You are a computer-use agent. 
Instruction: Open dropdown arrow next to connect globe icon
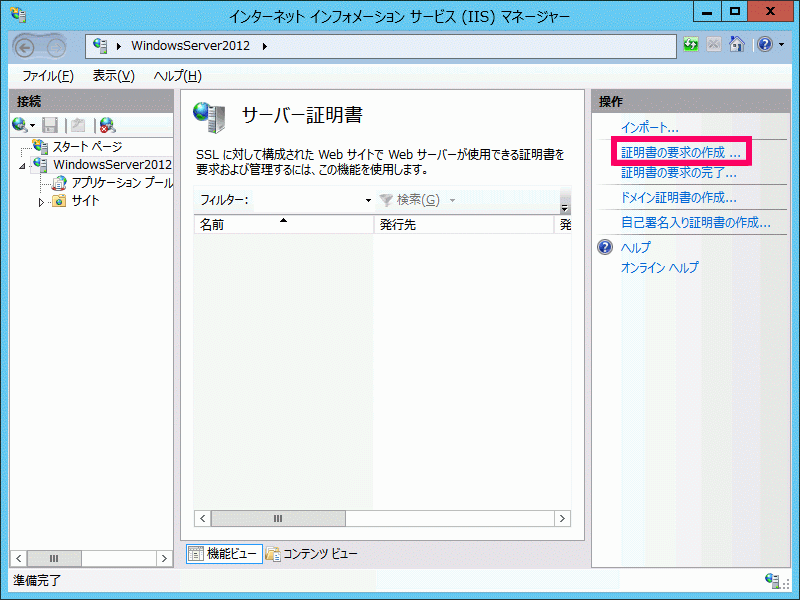tap(32, 126)
